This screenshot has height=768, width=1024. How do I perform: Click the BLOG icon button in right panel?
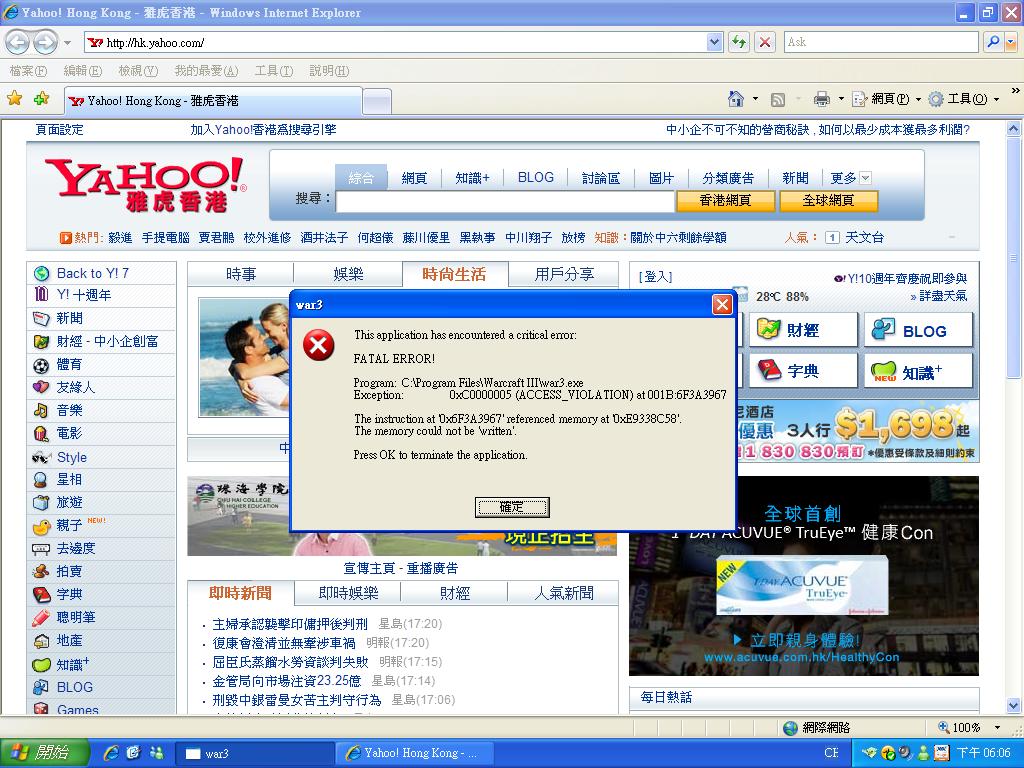pyautogui.click(x=918, y=330)
